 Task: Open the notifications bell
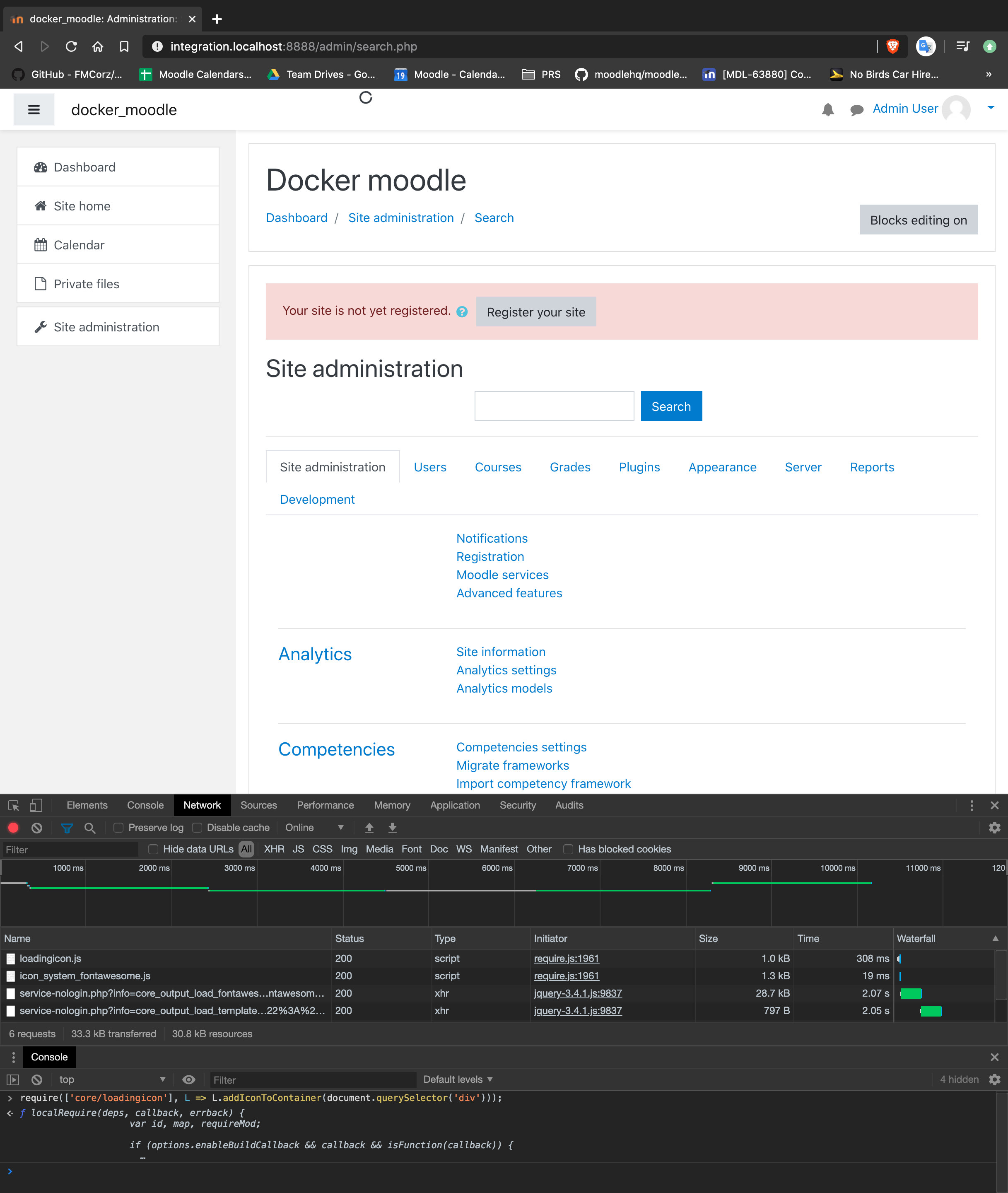[827, 110]
